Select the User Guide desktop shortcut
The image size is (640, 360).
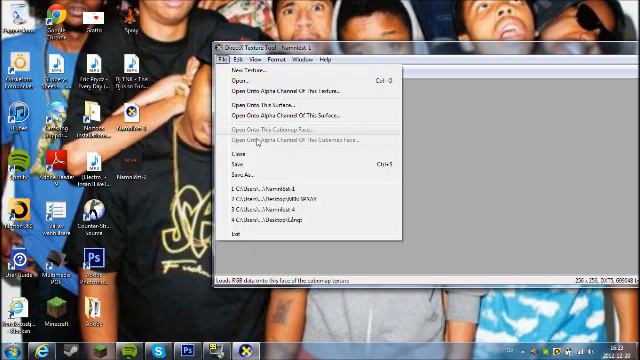coord(19,263)
